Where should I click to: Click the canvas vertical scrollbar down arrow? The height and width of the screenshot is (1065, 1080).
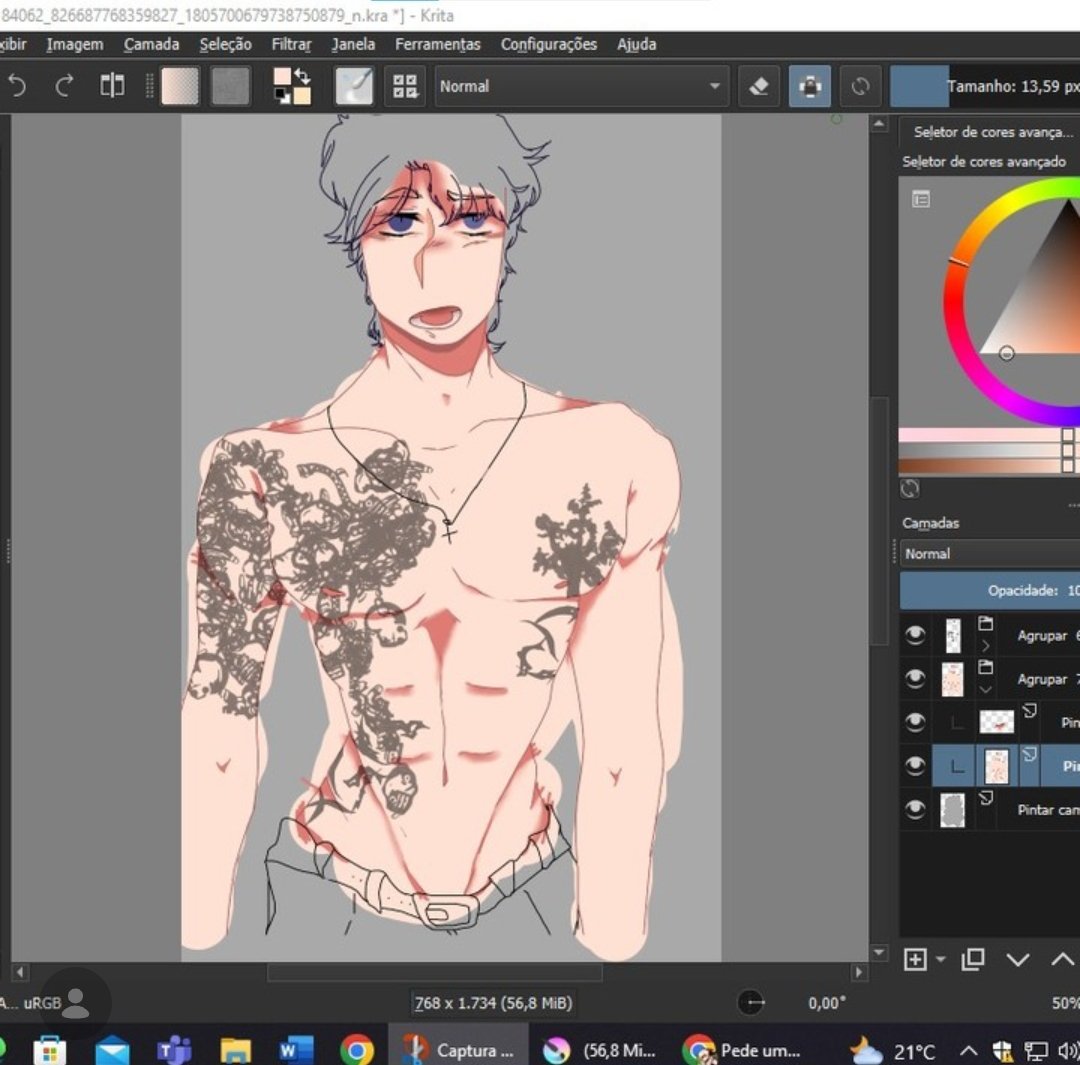[879, 953]
